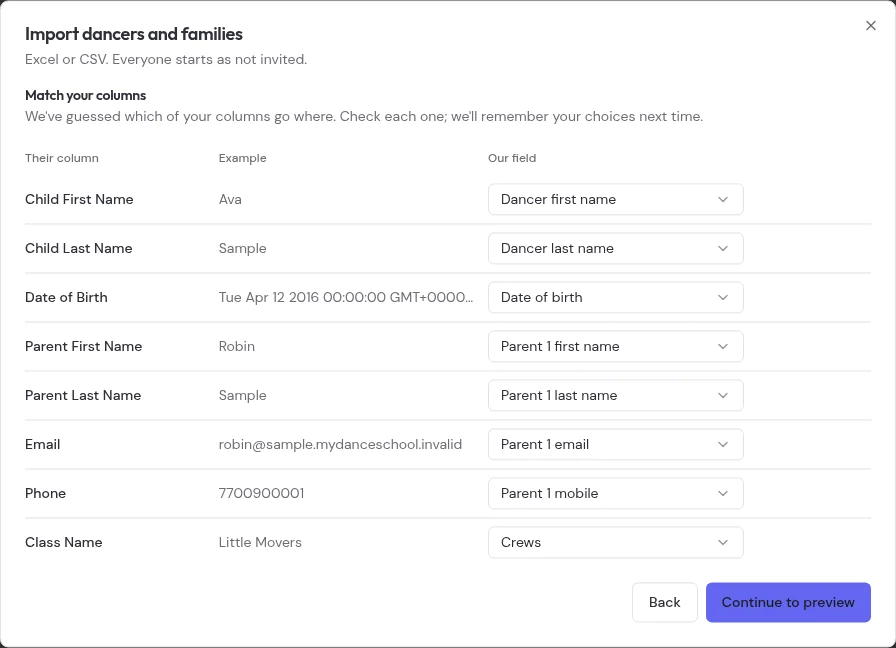This screenshot has height=648, width=896.
Task: Click the 'Example' header
Action: pyautogui.click(x=242, y=158)
